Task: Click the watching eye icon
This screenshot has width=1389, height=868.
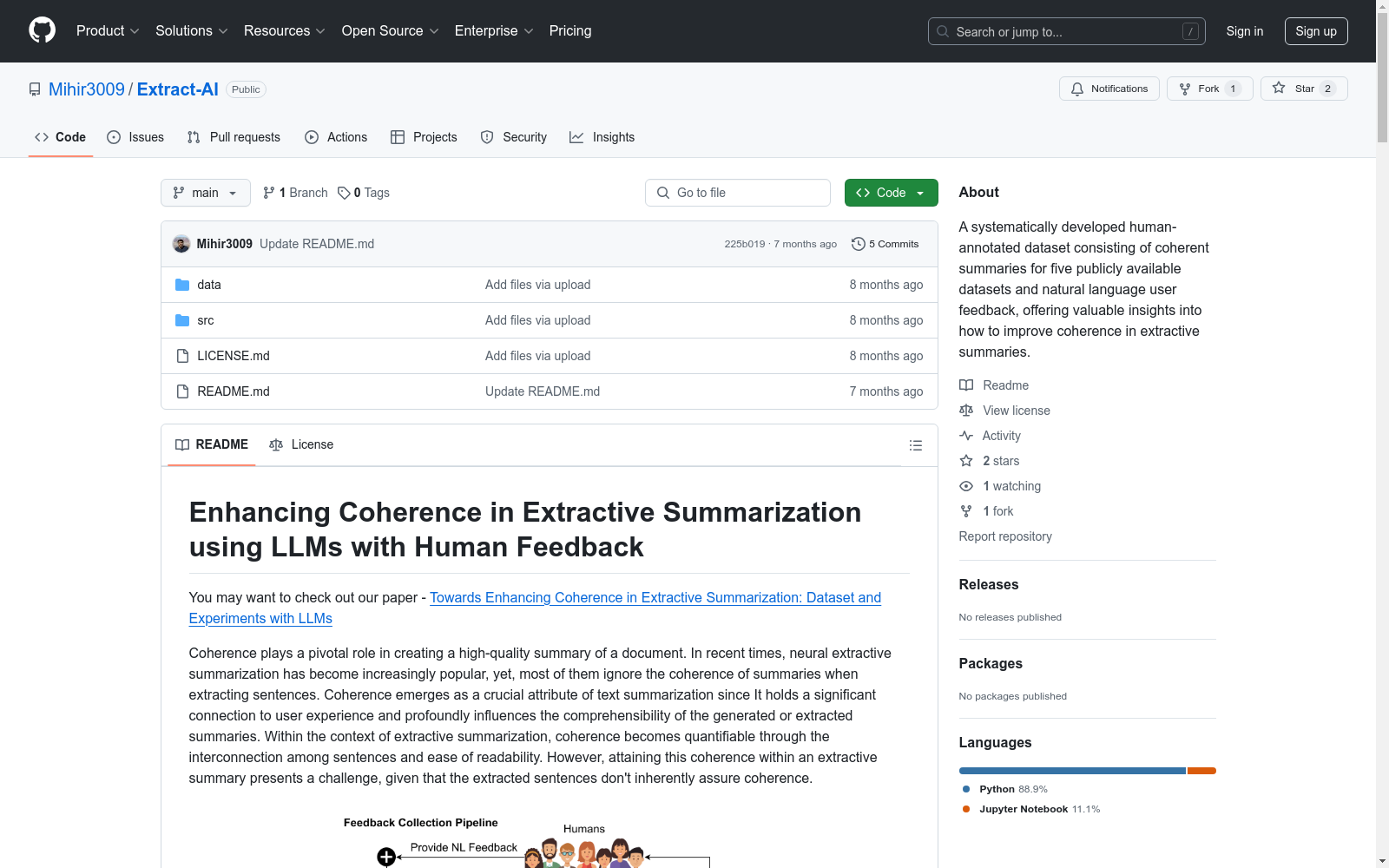Action: click(966, 486)
